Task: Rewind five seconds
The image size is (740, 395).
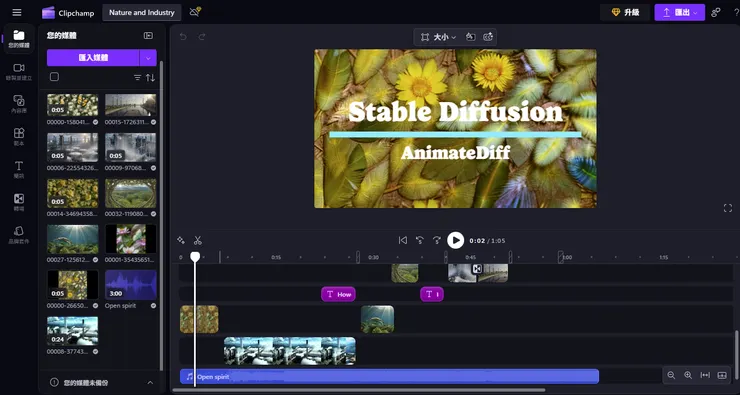Action: click(x=420, y=241)
